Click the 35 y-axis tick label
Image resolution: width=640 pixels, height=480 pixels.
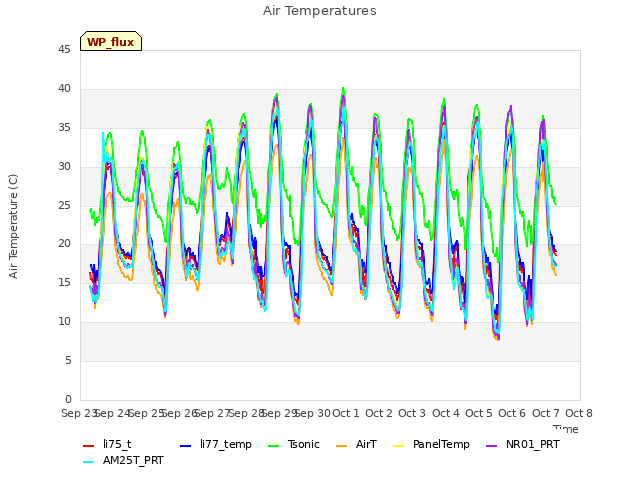(x=64, y=127)
